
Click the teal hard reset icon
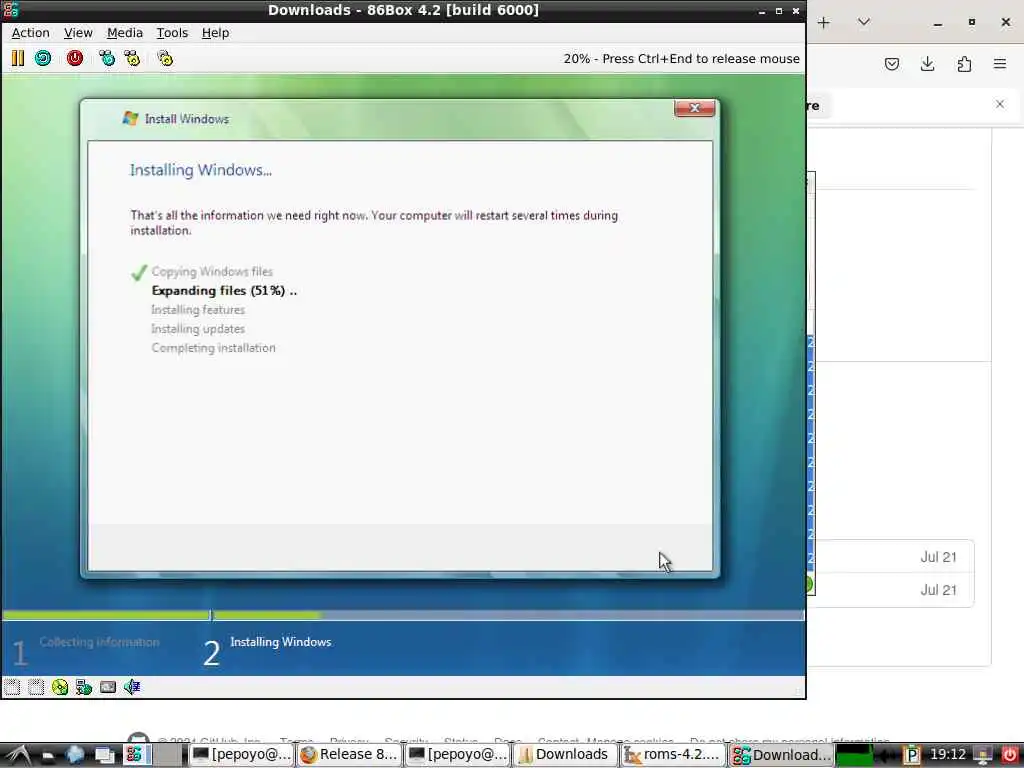pos(43,59)
